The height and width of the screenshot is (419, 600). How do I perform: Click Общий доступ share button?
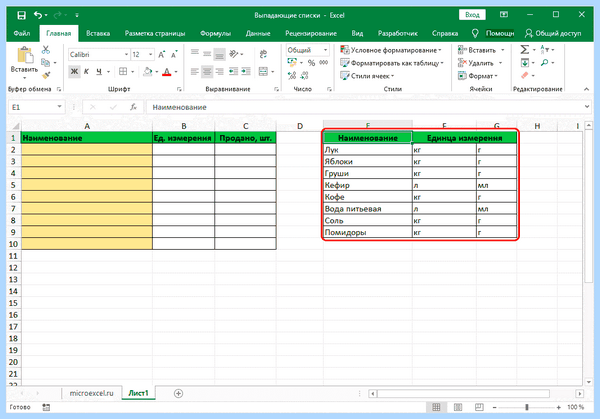tap(553, 33)
